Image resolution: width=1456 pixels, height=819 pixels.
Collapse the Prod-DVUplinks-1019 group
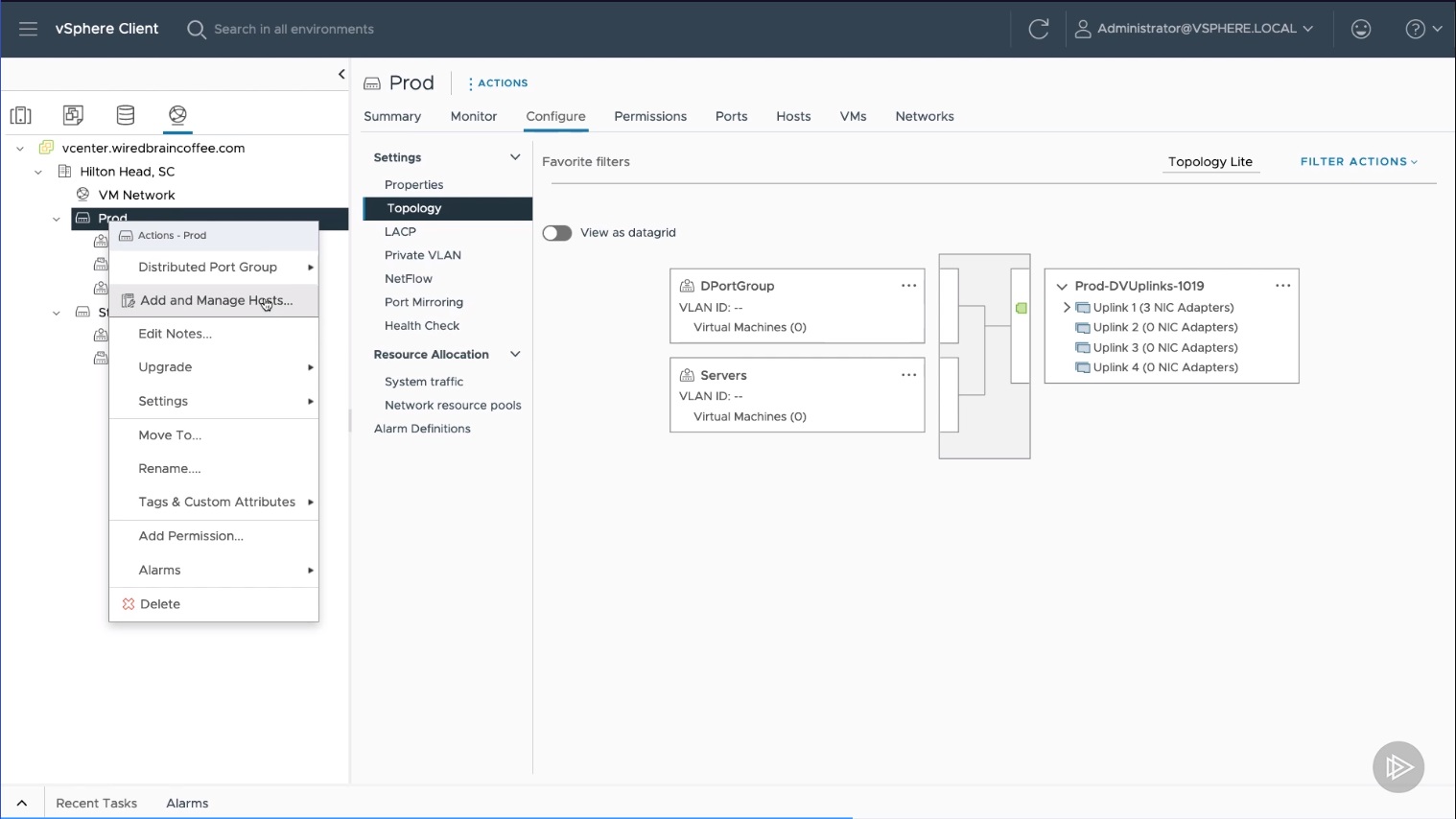pos(1062,287)
